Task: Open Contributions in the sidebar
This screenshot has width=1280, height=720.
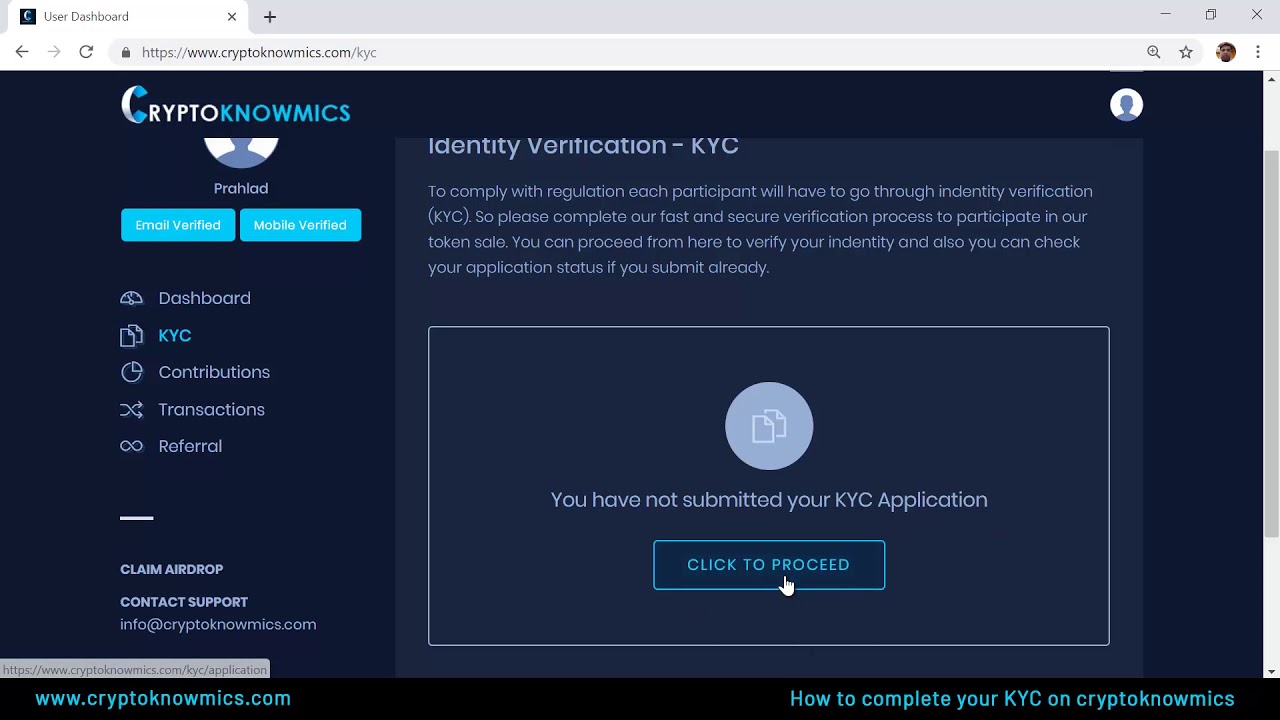Action: (x=214, y=372)
